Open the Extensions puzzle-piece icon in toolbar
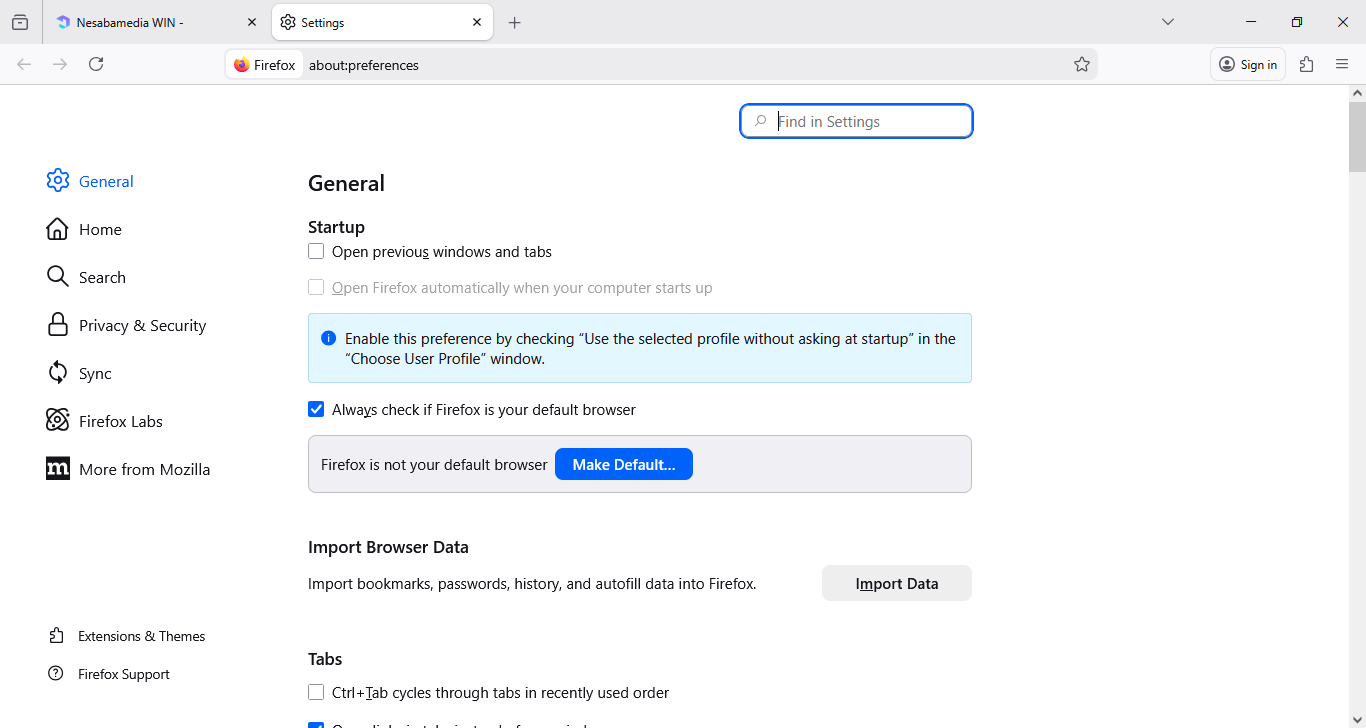Viewport: 1366px width, 728px height. (1306, 64)
